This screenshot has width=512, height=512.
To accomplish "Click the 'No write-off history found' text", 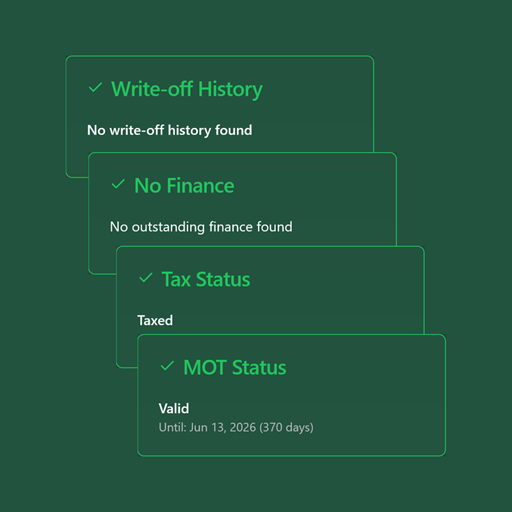I will 169,130.
